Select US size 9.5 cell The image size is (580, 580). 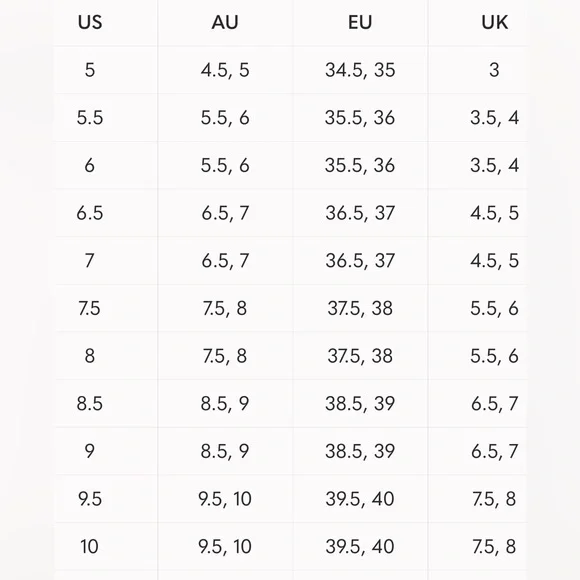90,499
